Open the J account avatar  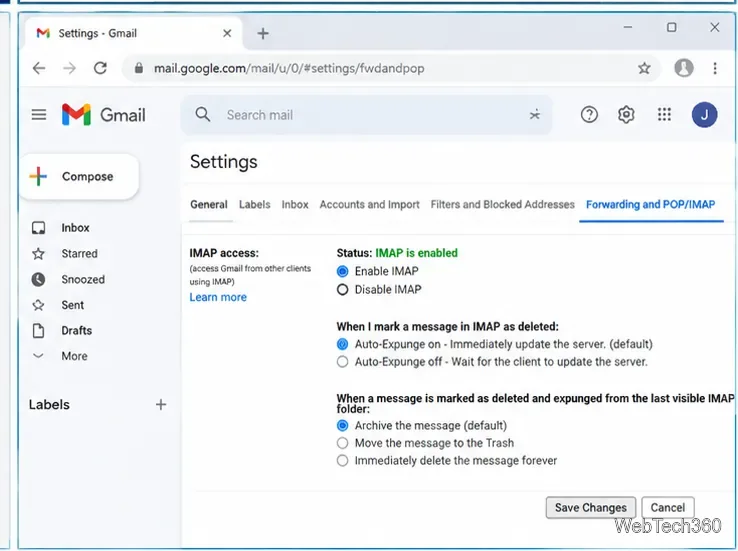704,115
